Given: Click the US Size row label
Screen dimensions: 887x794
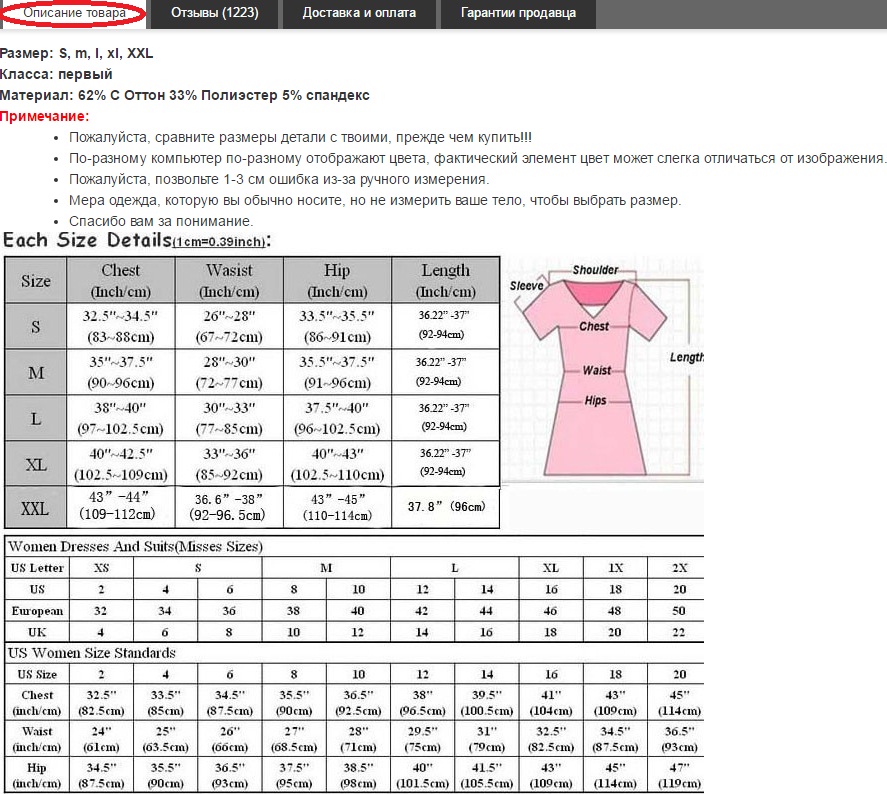Looking at the screenshot, I should point(37,674).
